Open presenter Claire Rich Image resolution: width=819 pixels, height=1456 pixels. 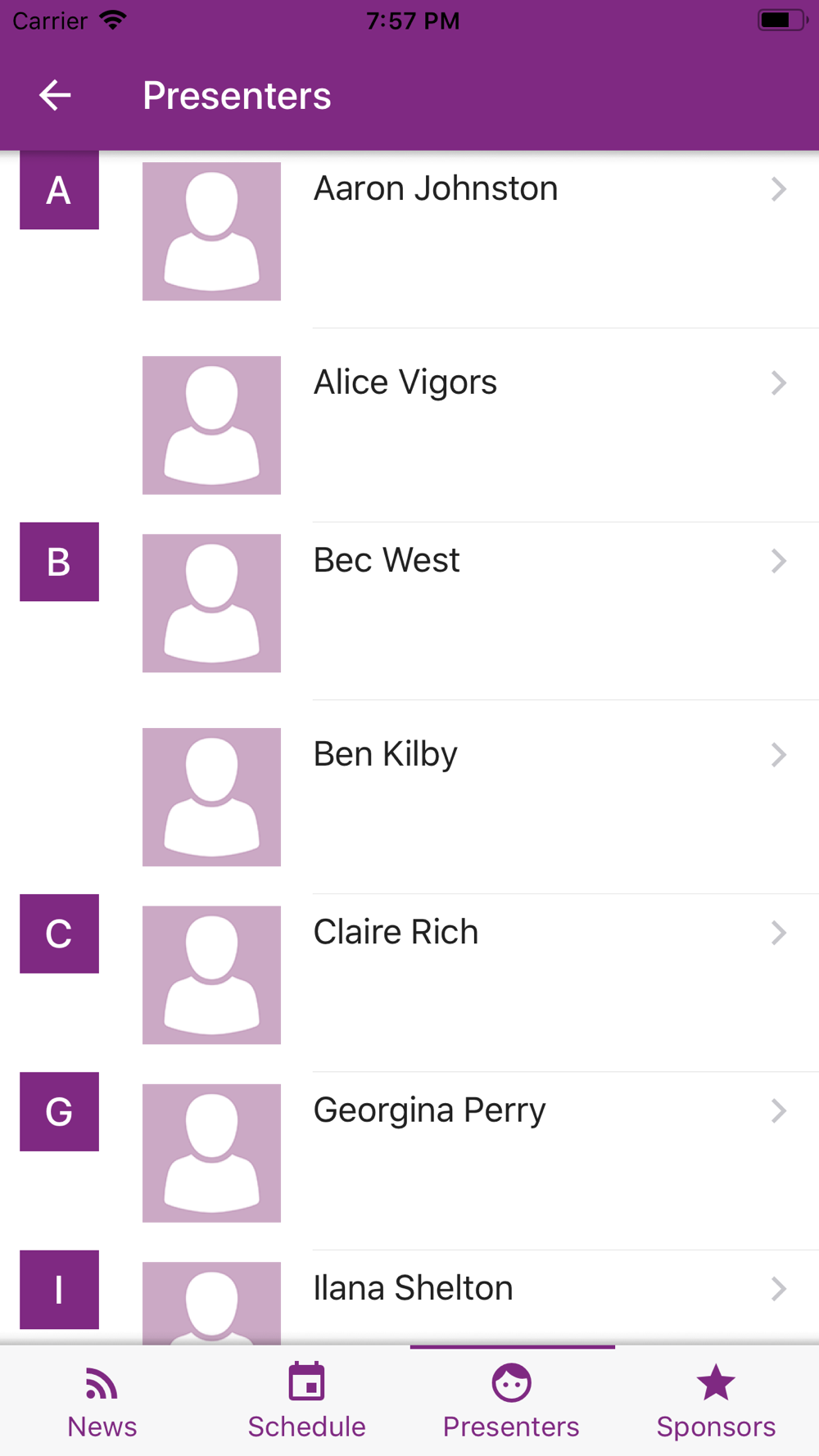(x=396, y=932)
